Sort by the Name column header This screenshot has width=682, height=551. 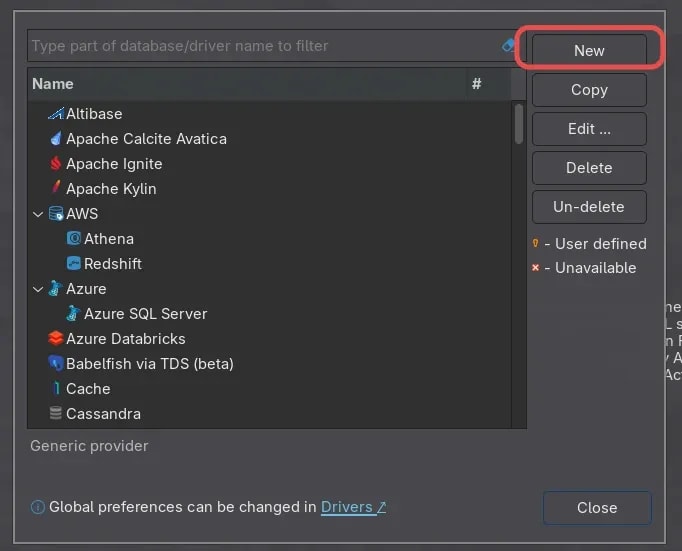click(x=247, y=83)
